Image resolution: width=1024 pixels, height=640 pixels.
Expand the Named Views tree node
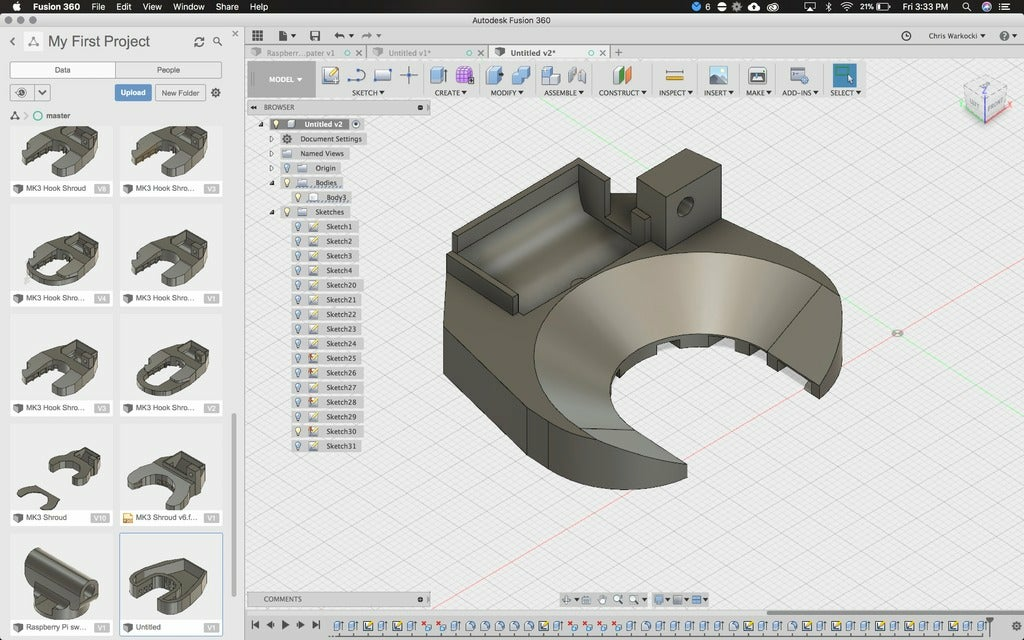[x=271, y=154]
